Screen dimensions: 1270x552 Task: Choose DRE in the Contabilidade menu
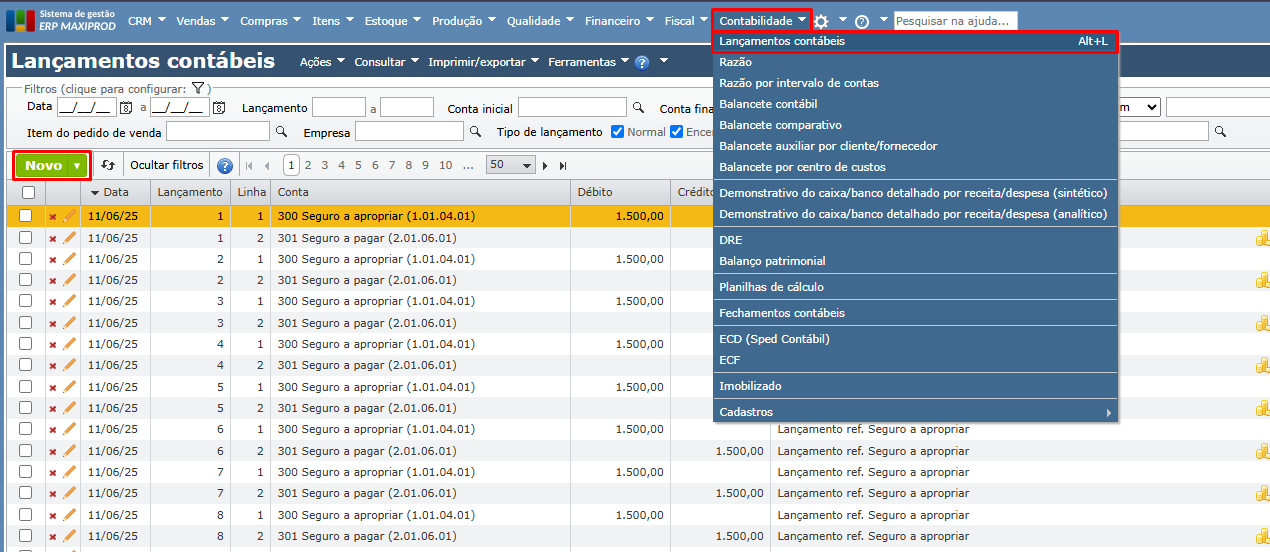click(731, 240)
